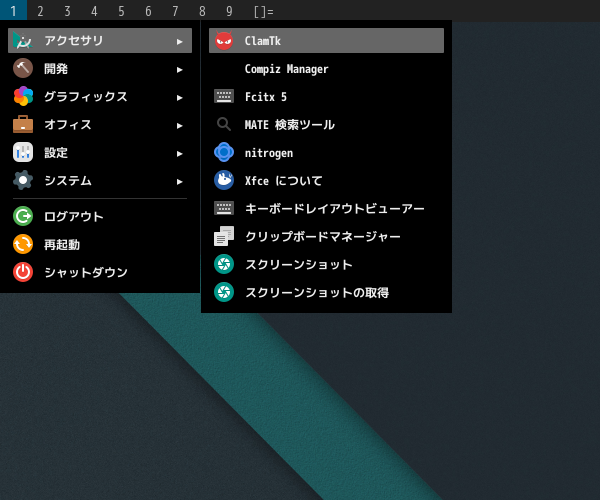Expand the アクセサリ submenu arrow
The image size is (600, 500).
179,41
